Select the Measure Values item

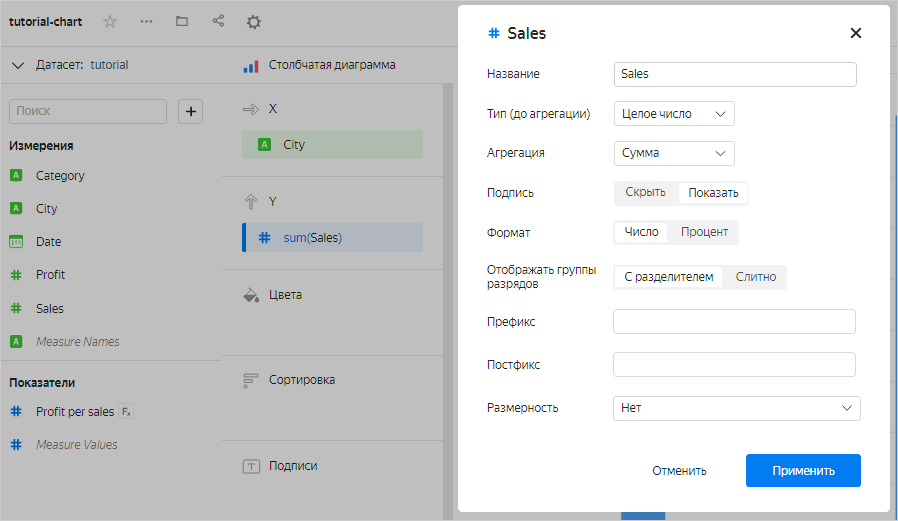(x=76, y=445)
